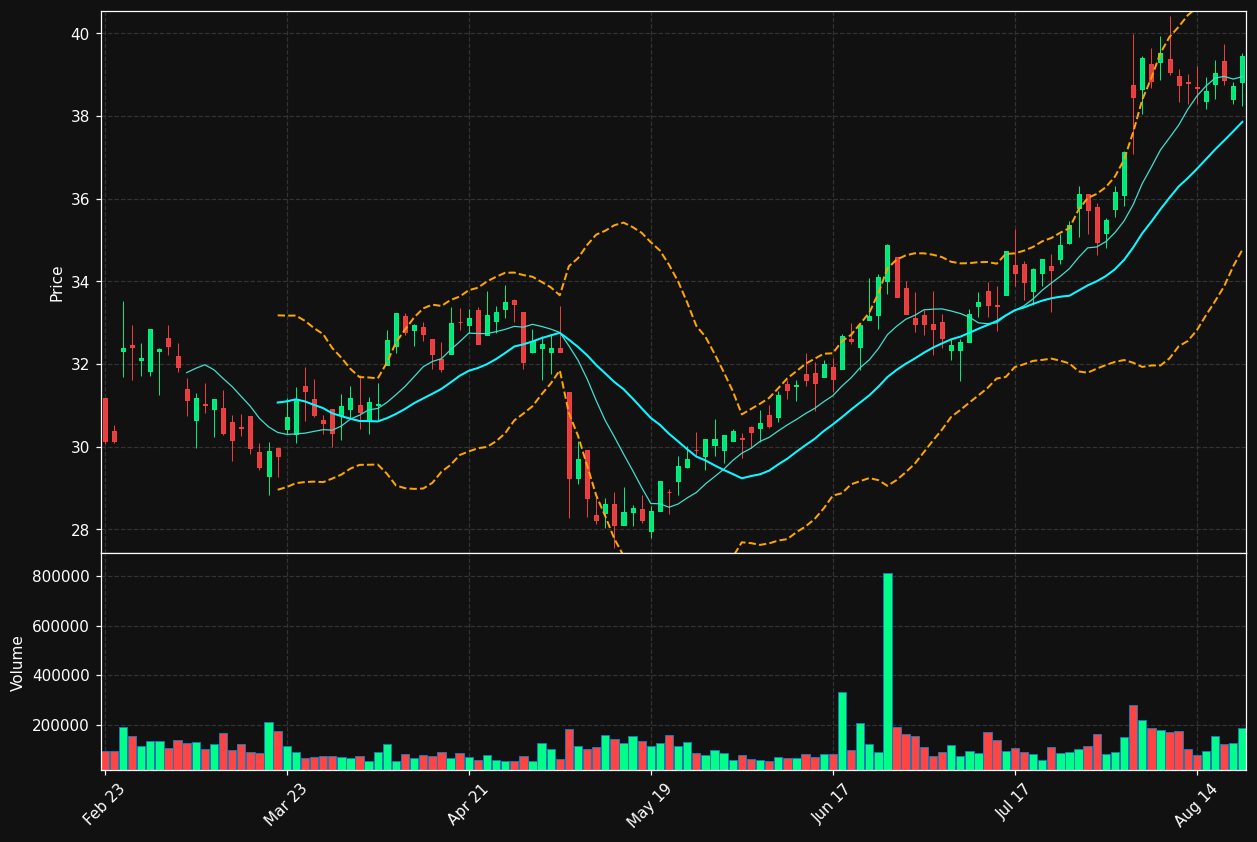This screenshot has width=1257, height=842.
Task: Select the 40 price tick label
Action: [79, 34]
